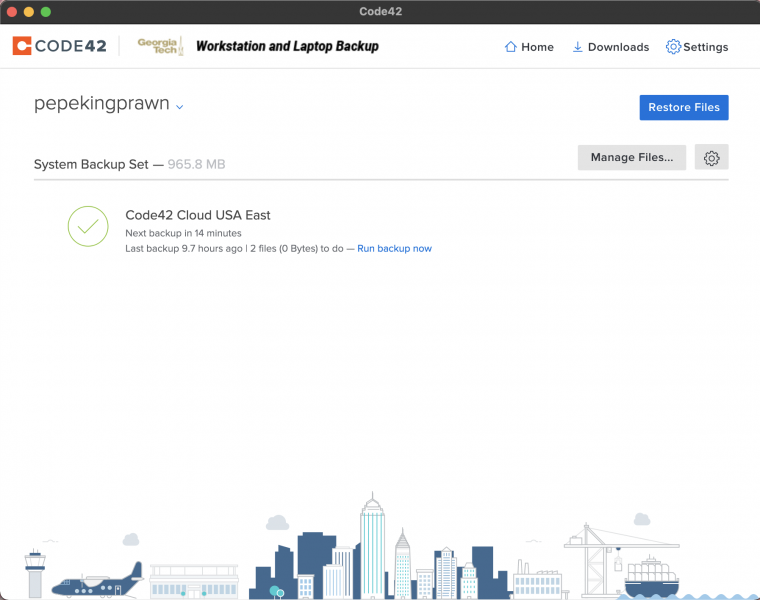Click the Next backup in 14 minutes text
Viewport: 760px width, 600px height.
click(183, 233)
